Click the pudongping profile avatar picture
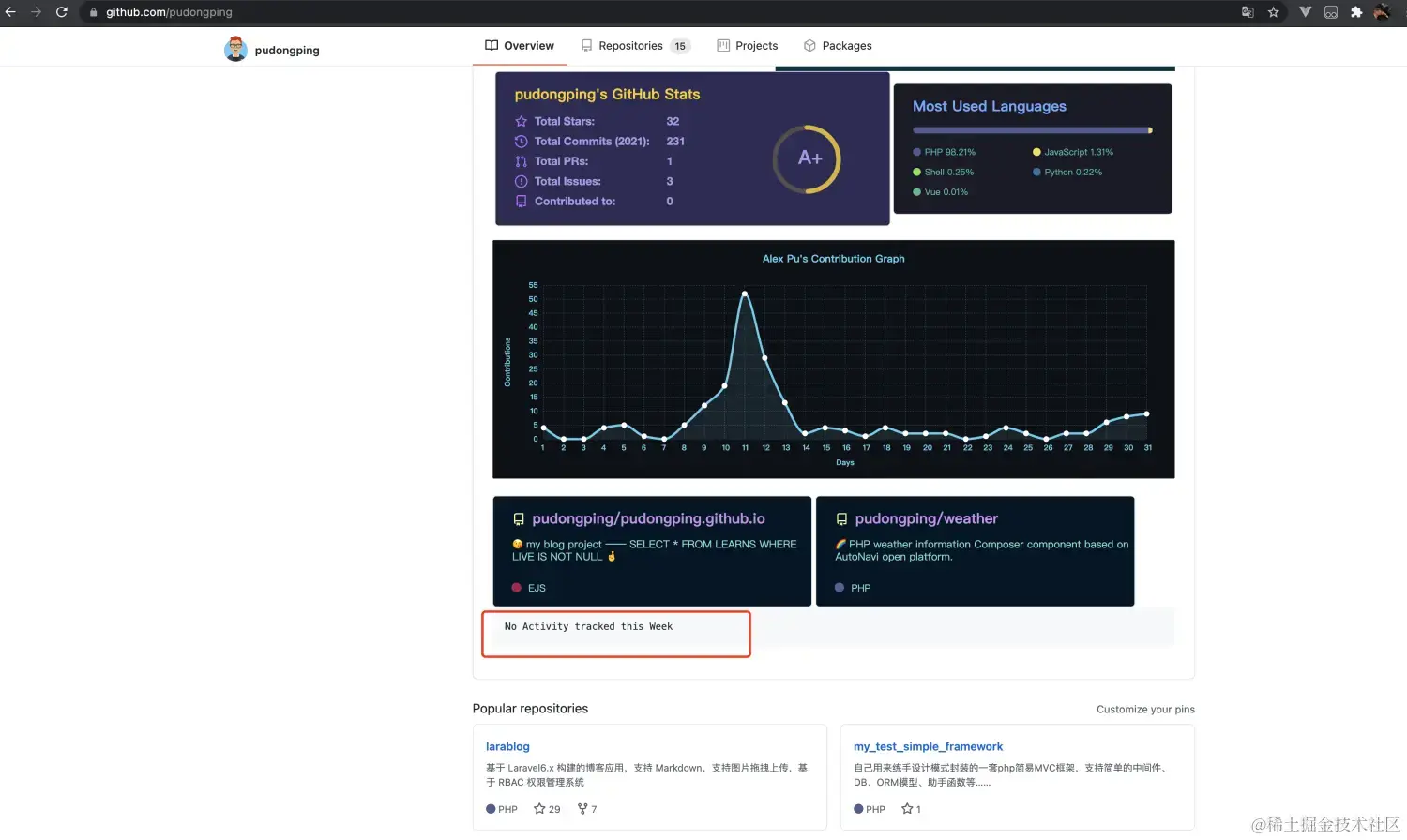This screenshot has width=1407, height=840. pyautogui.click(x=236, y=50)
